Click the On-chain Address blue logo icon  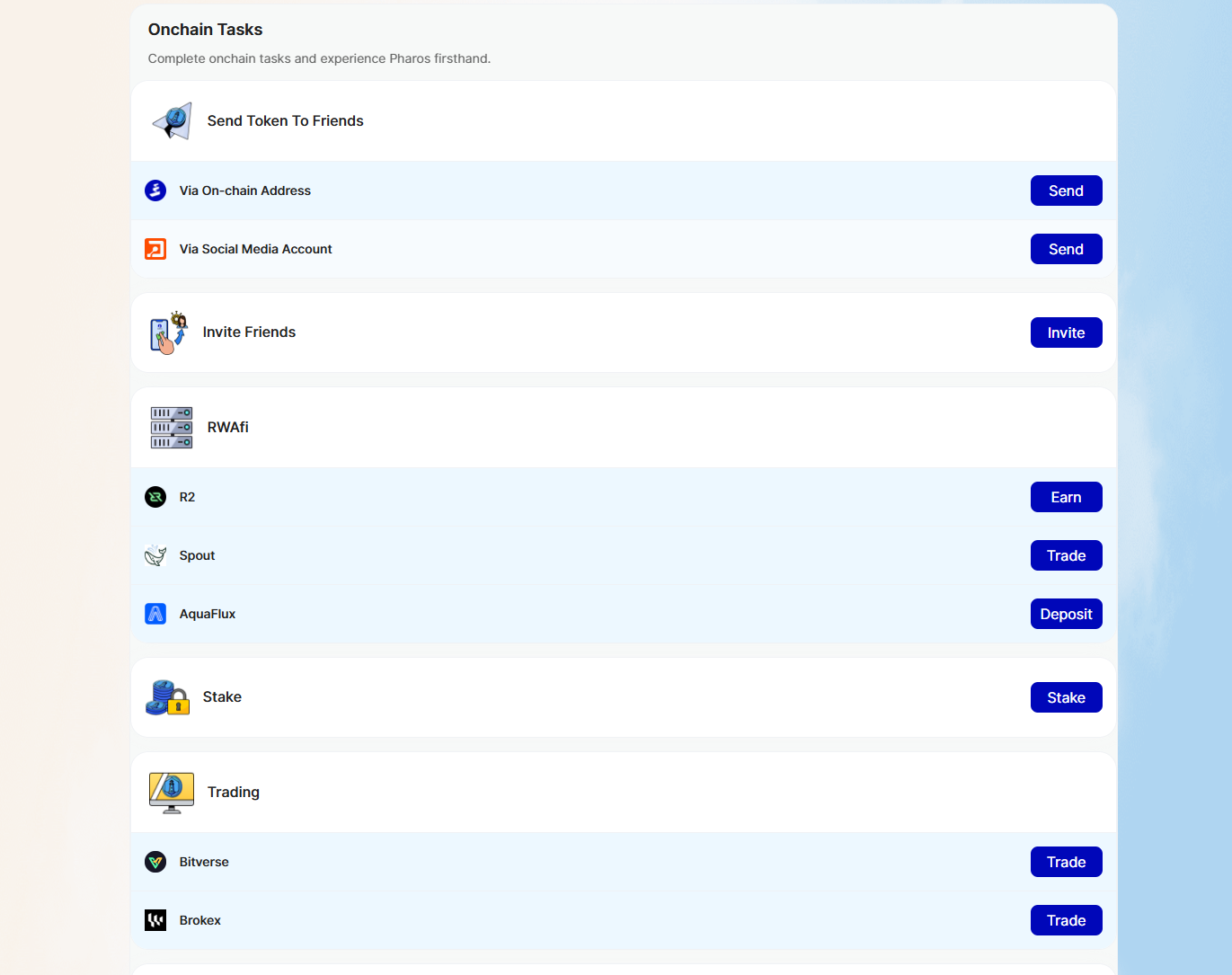[x=155, y=191]
